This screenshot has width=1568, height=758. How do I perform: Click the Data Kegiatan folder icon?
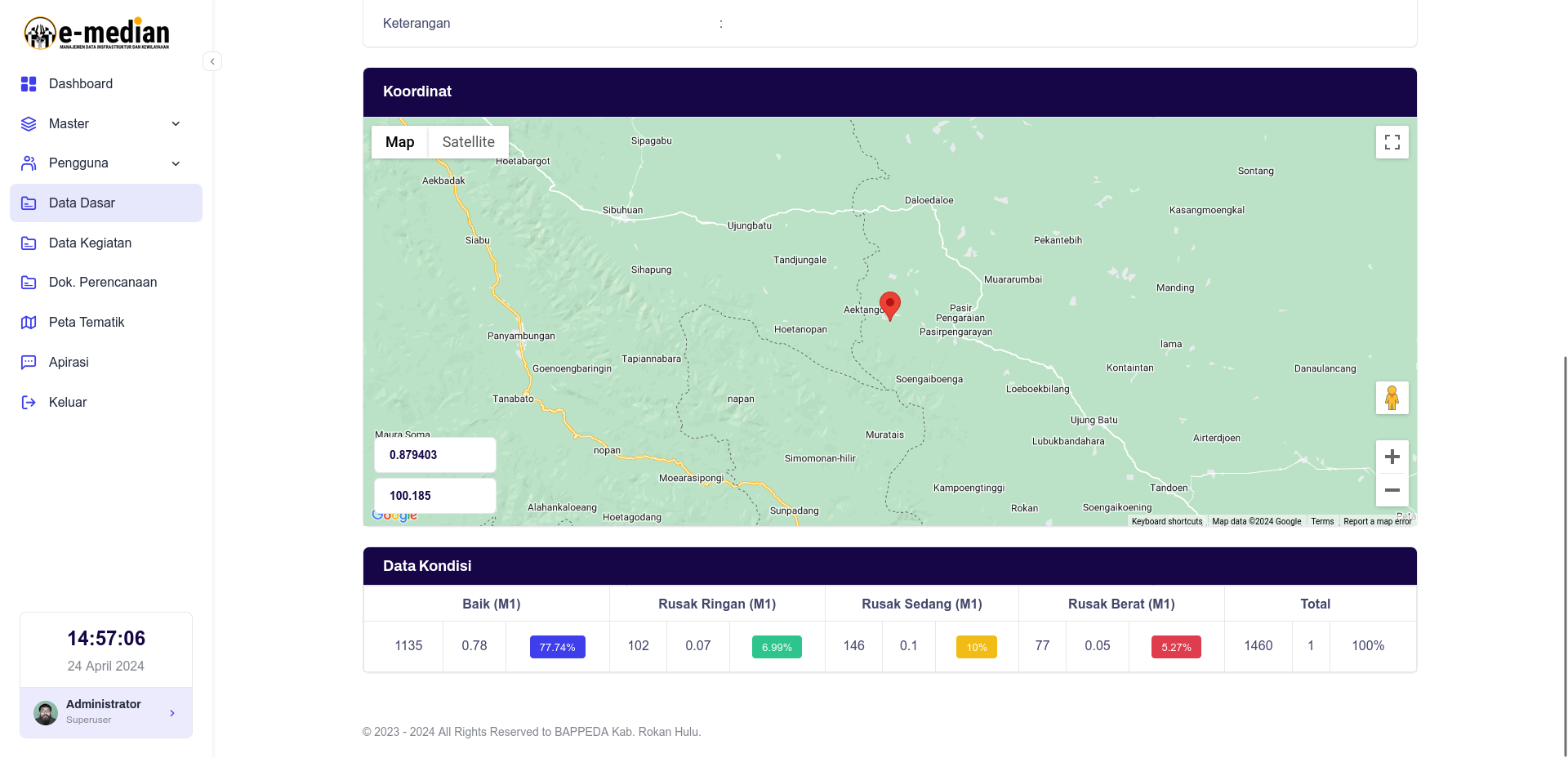point(29,243)
